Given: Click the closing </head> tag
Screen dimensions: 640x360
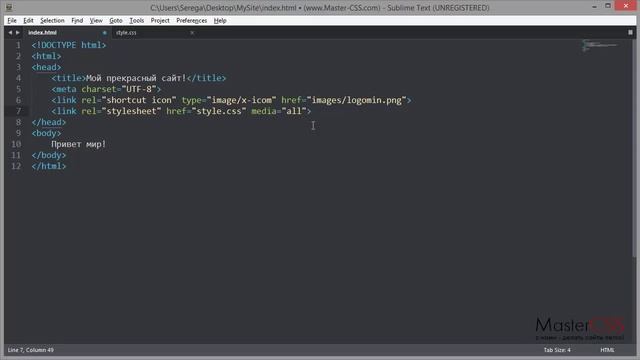Looking at the screenshot, I should coord(49,122).
